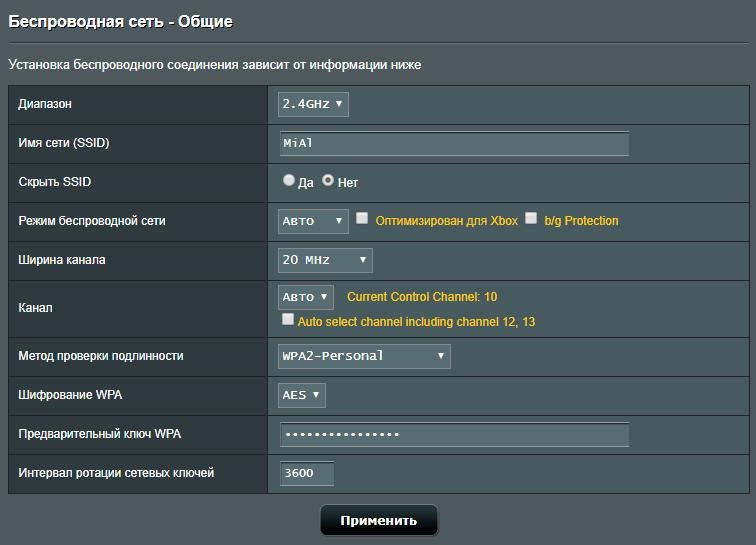Click the 'Имя сети (SSID)' row label
This screenshot has height=545, width=756.
click(x=64, y=143)
